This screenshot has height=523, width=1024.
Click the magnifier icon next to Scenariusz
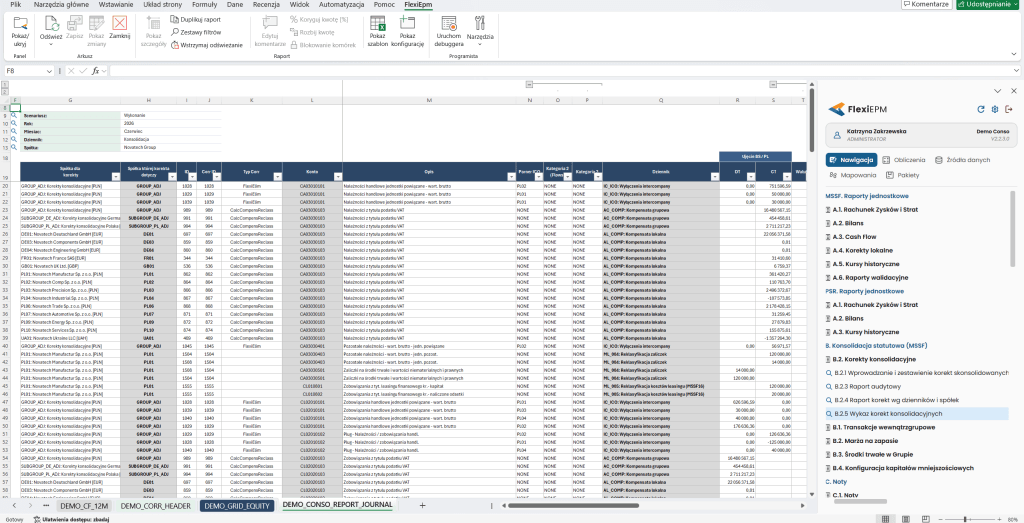(14, 115)
